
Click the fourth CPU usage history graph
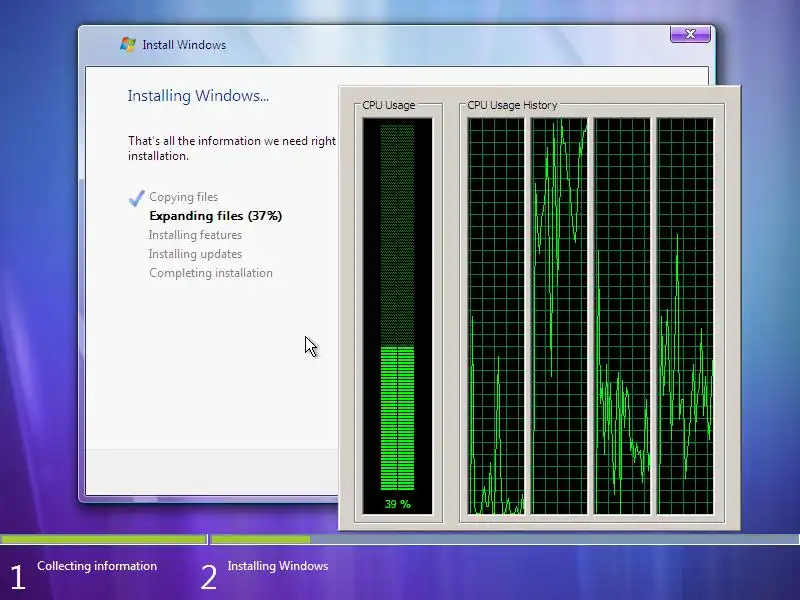(685, 316)
